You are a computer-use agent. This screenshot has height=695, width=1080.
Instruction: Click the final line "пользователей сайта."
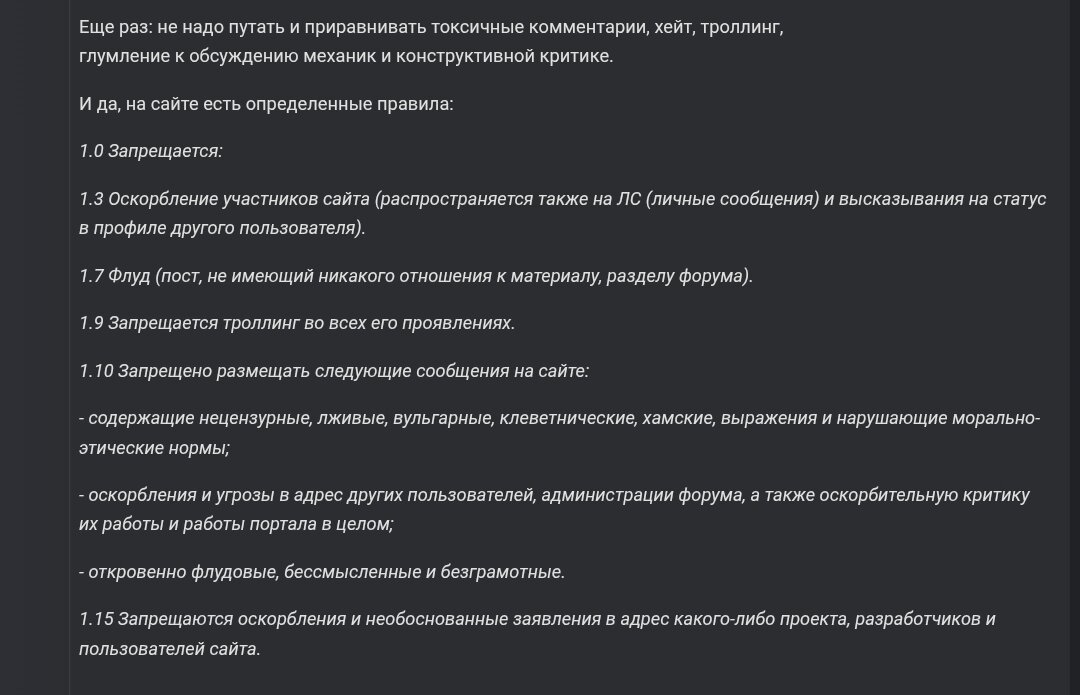click(x=169, y=649)
